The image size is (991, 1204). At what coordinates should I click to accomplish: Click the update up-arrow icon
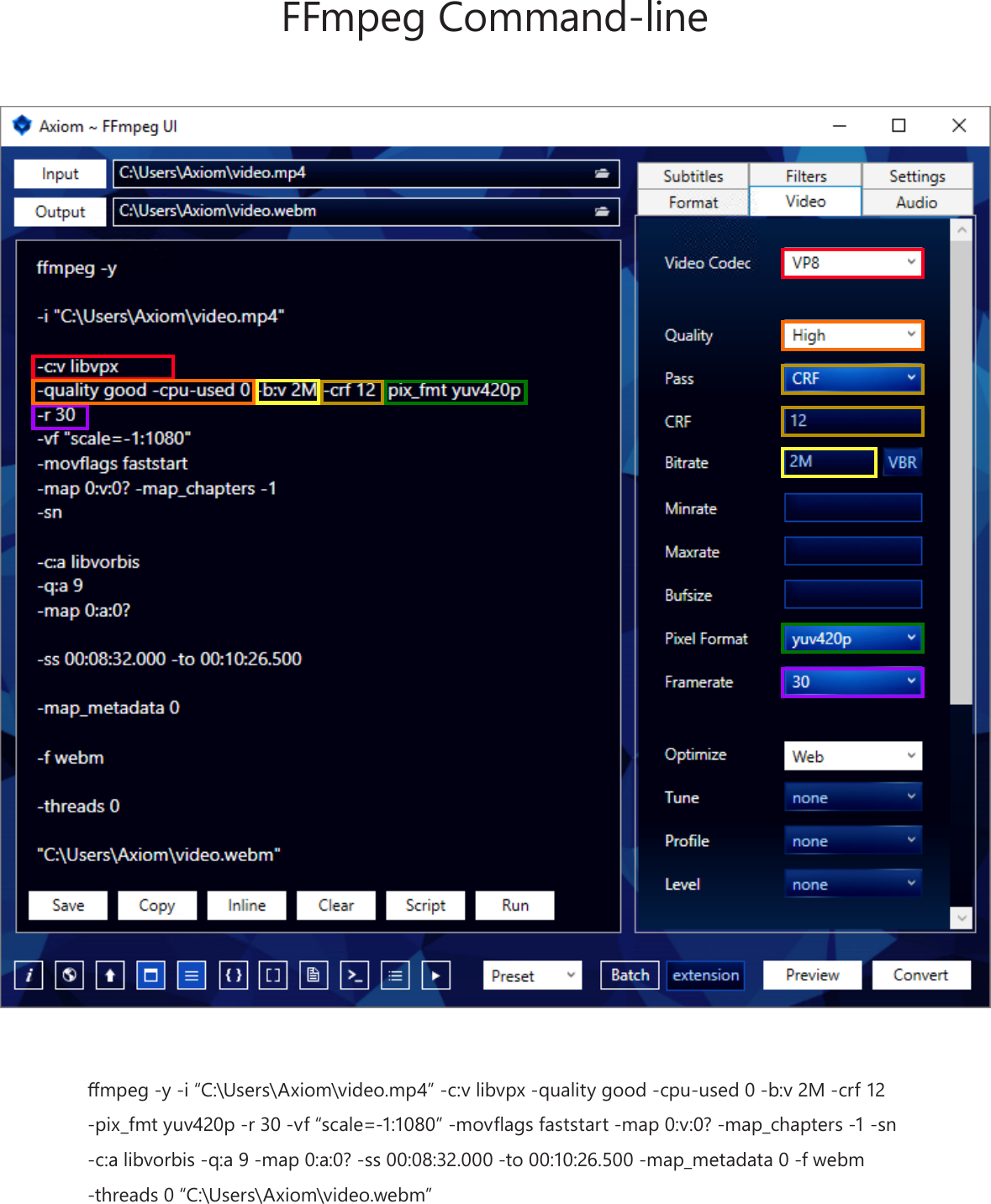[110, 975]
